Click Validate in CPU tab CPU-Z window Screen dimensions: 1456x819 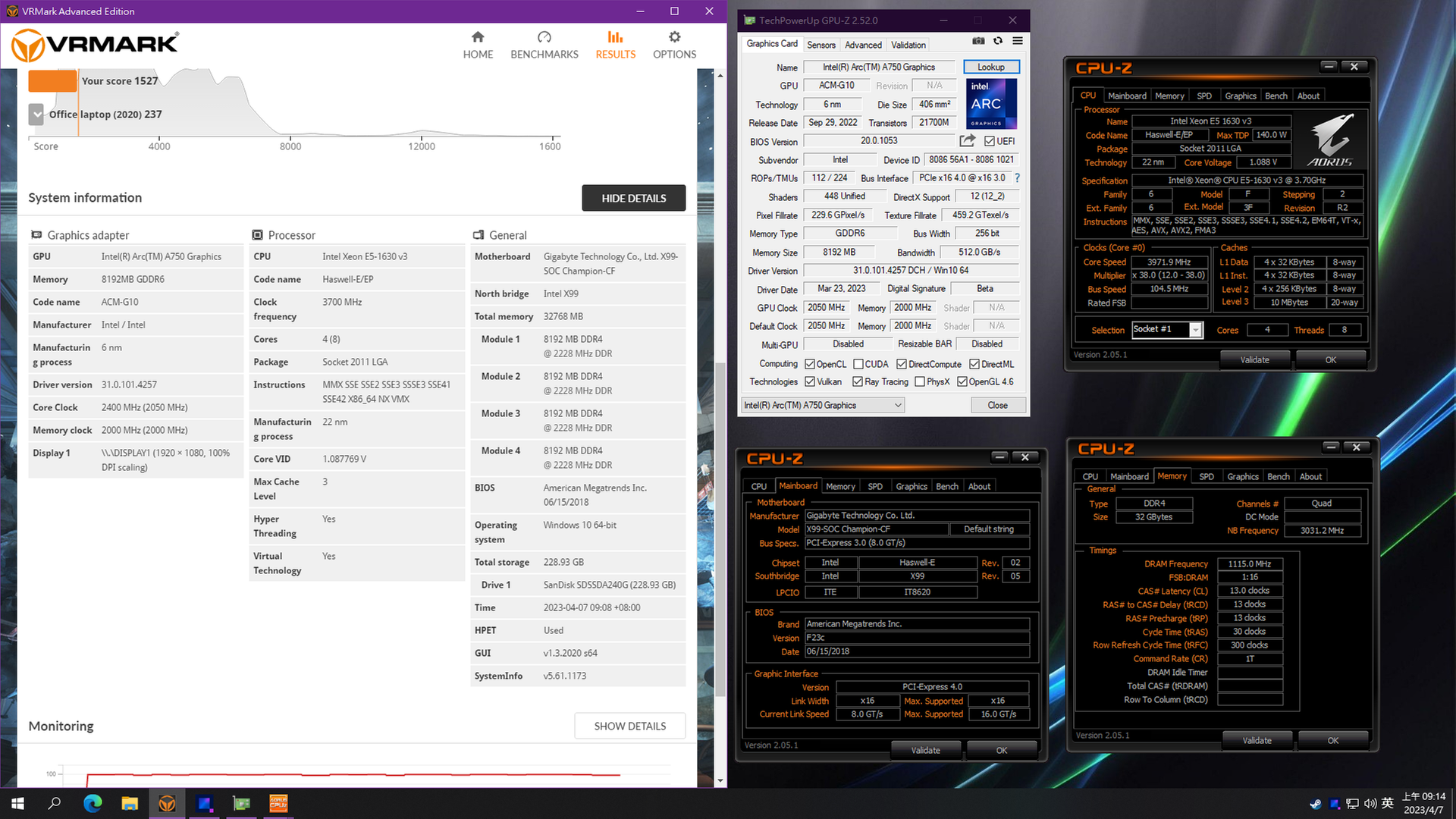(1254, 360)
